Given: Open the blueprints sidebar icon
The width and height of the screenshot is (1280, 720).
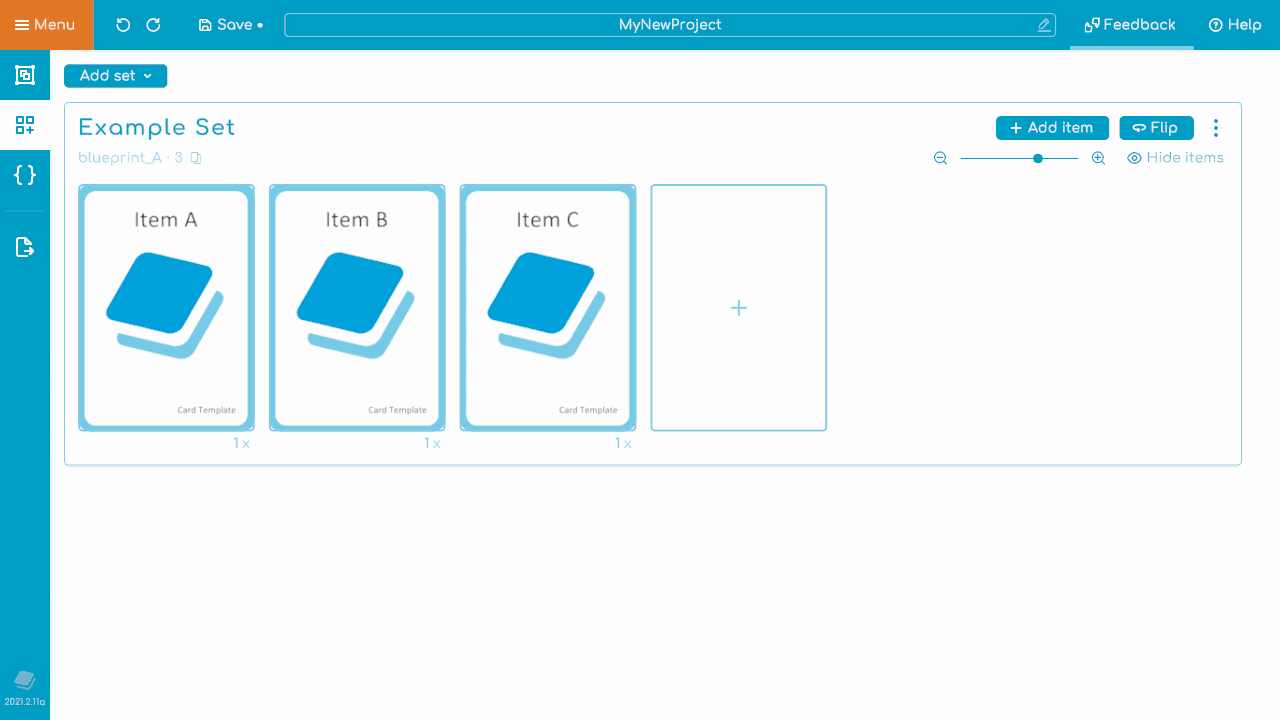Looking at the screenshot, I should click(25, 75).
